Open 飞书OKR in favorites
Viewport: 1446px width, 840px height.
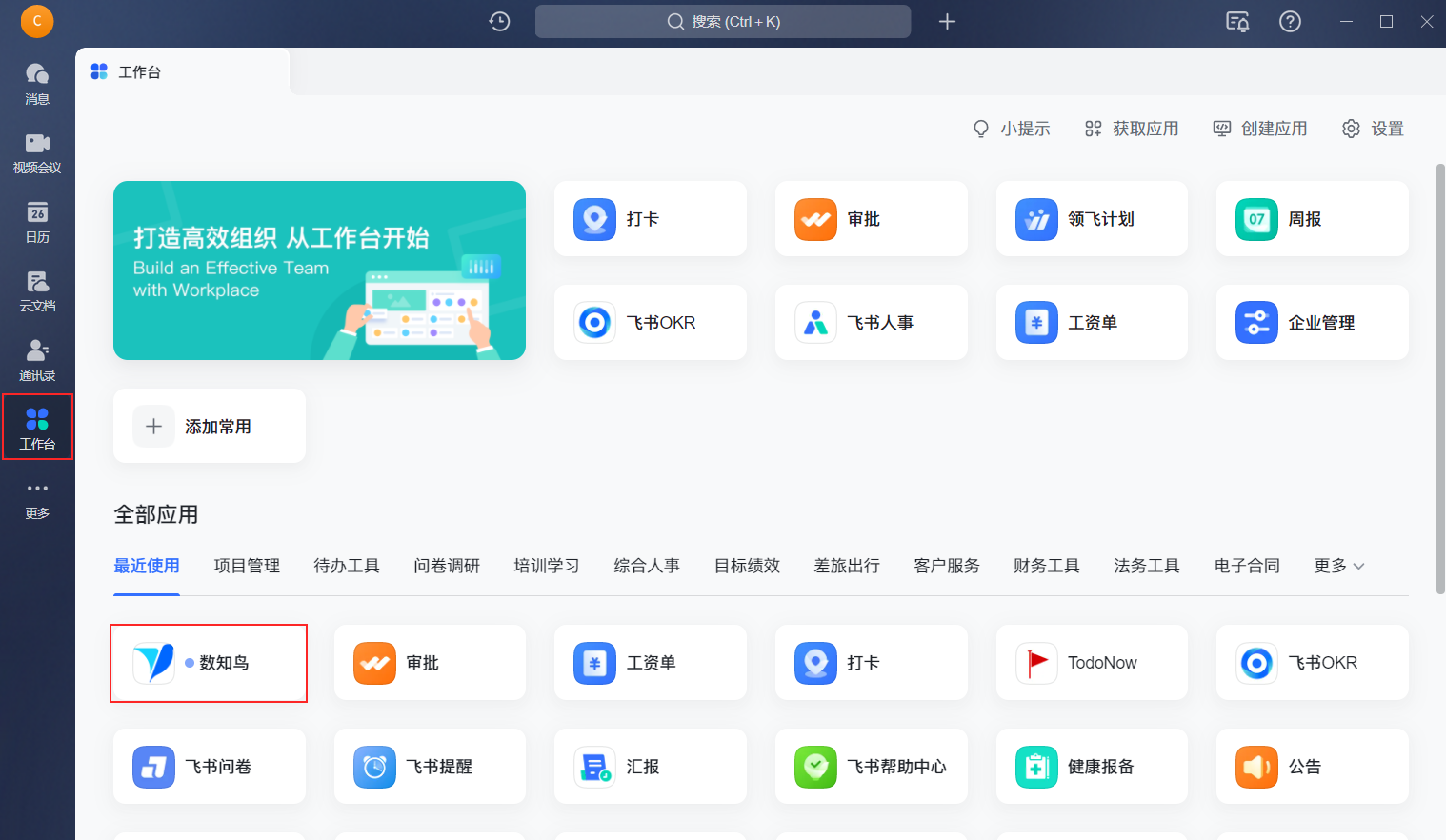click(x=651, y=323)
